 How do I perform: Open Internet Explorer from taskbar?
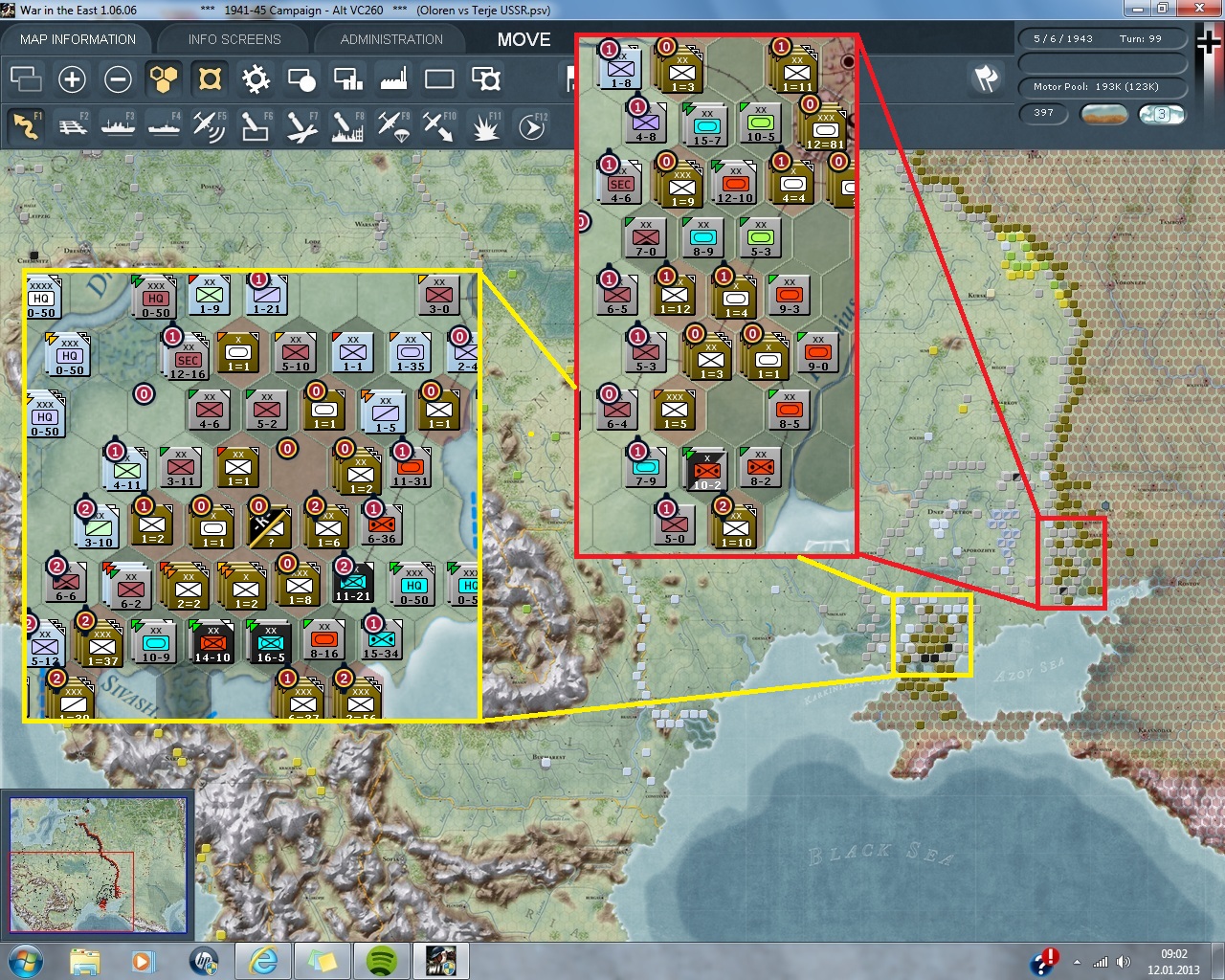[x=263, y=961]
